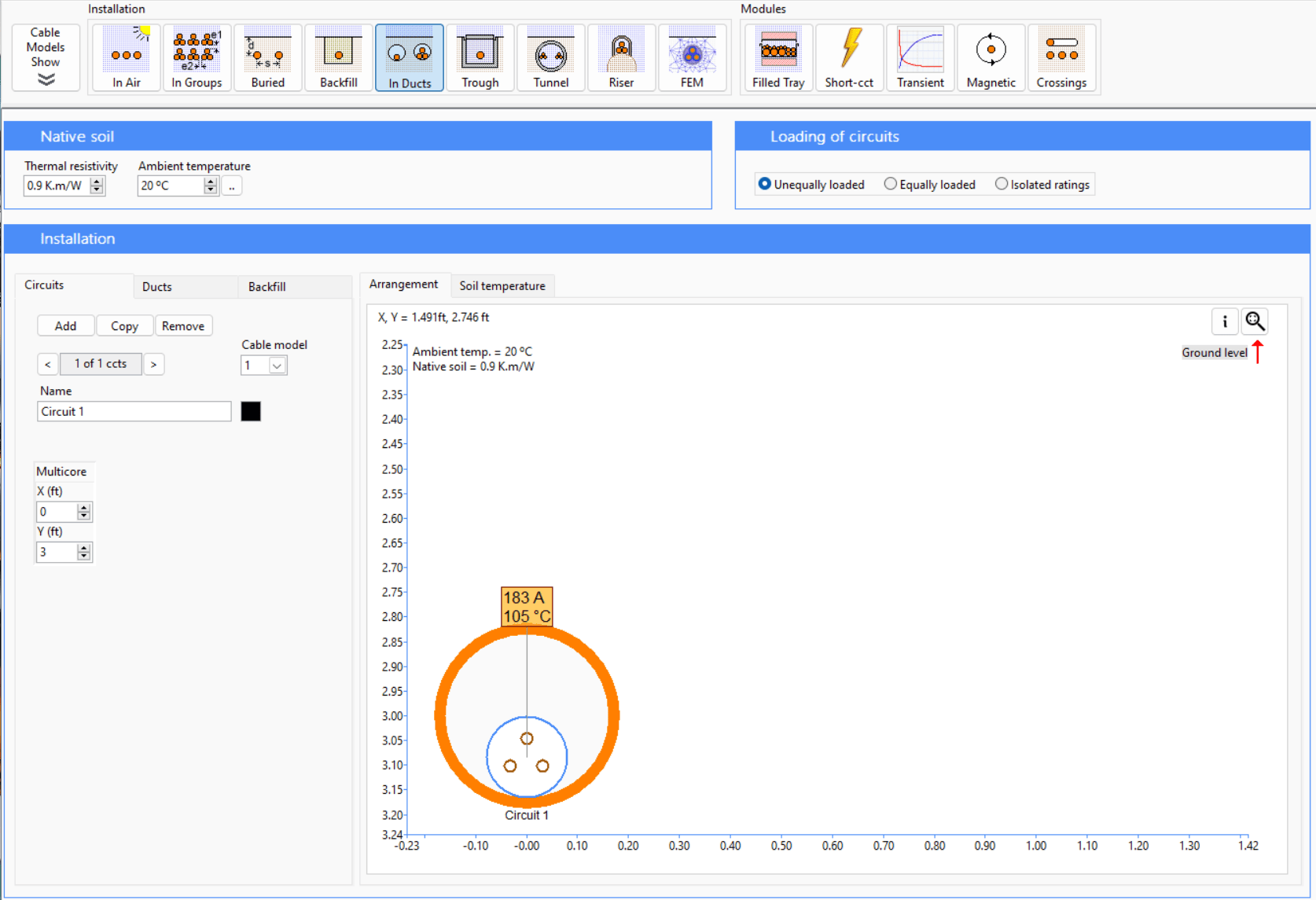Switch to the Soil temperature tab
The image size is (1316, 900).
coord(502,285)
